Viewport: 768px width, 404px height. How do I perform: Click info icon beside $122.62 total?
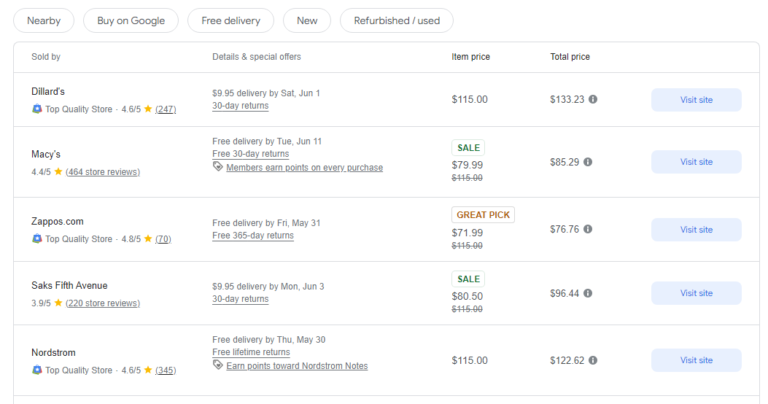pos(593,360)
